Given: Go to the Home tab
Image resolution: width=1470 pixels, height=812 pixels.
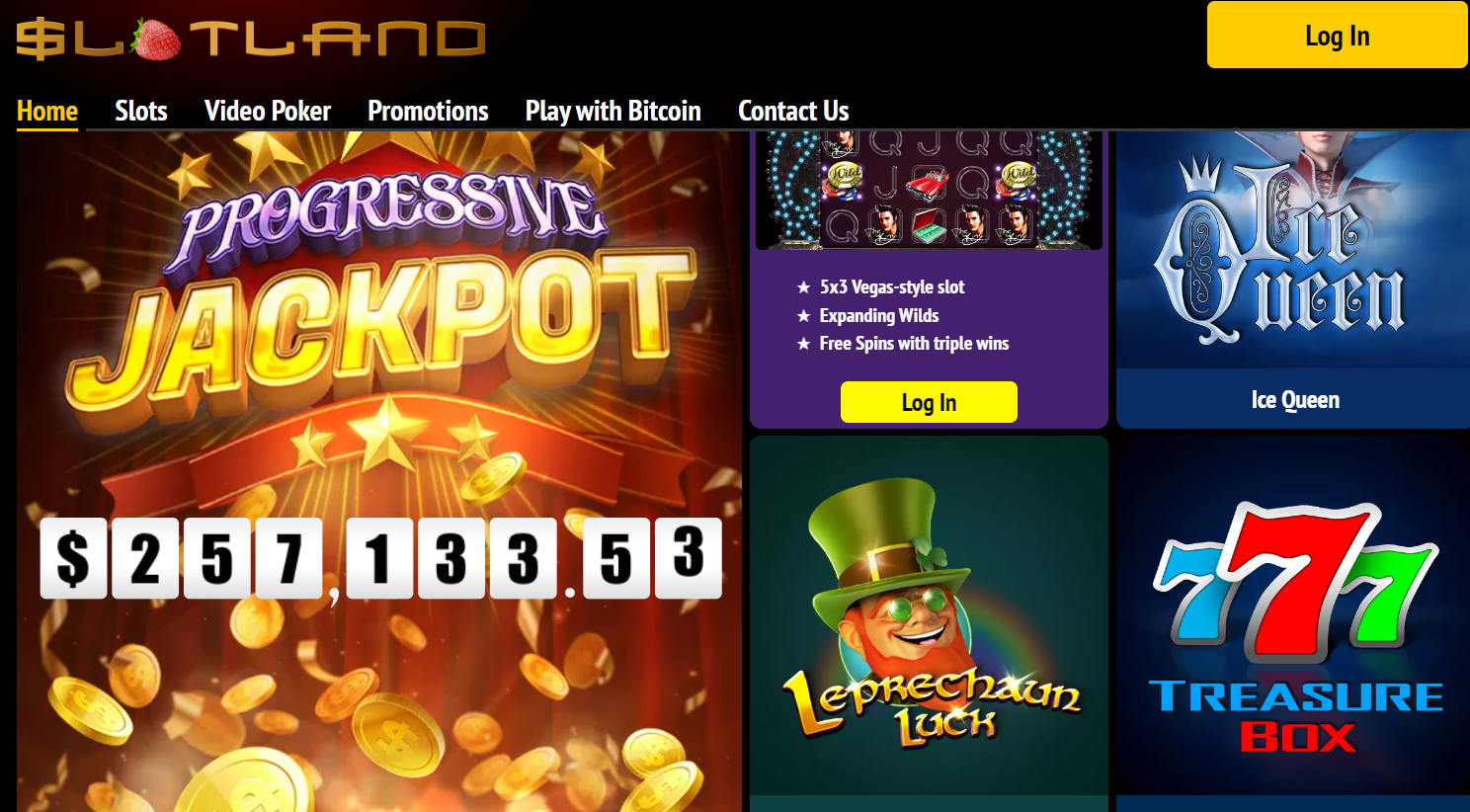Looking at the screenshot, I should click(x=47, y=111).
